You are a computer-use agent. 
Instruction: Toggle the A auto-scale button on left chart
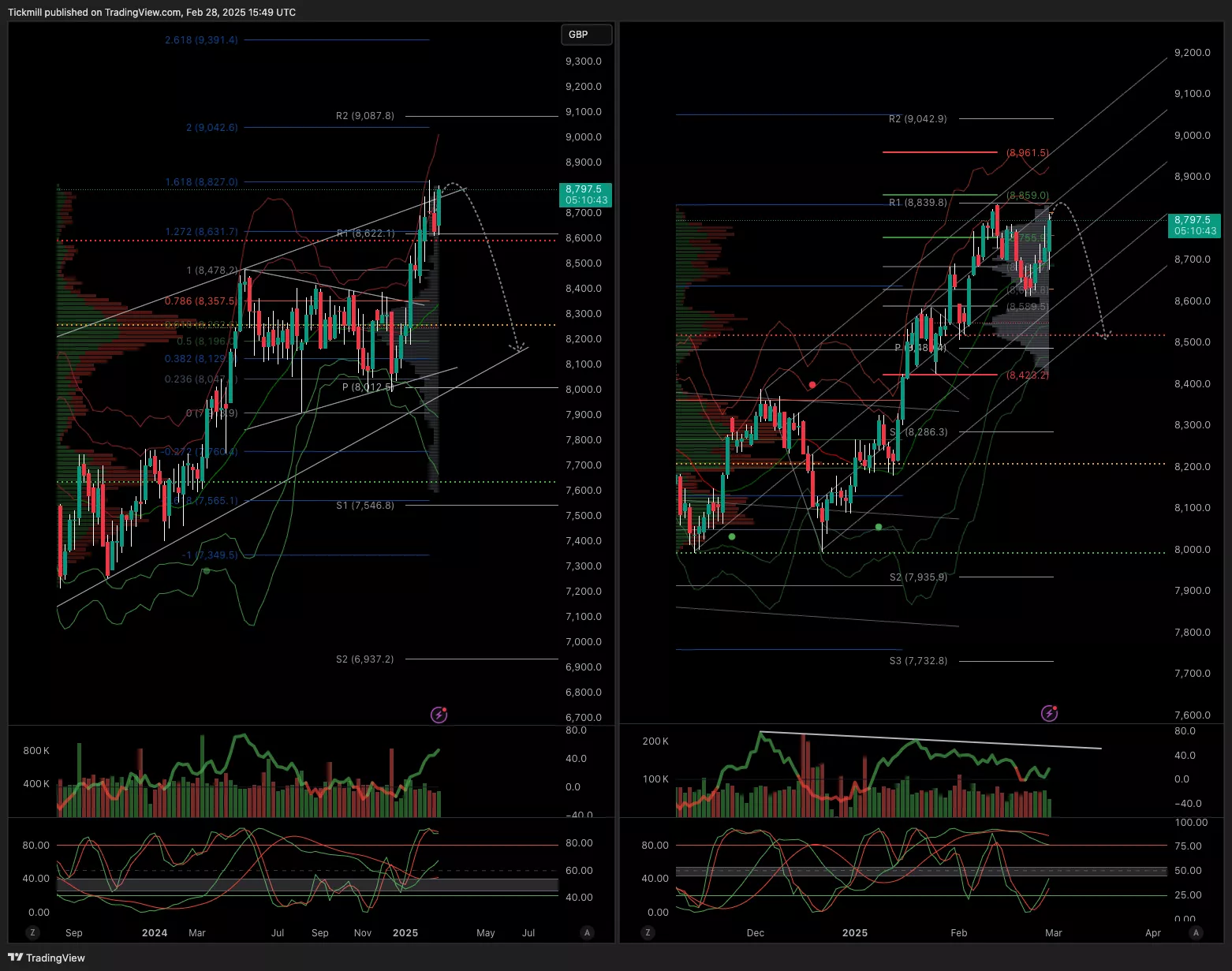click(x=587, y=932)
